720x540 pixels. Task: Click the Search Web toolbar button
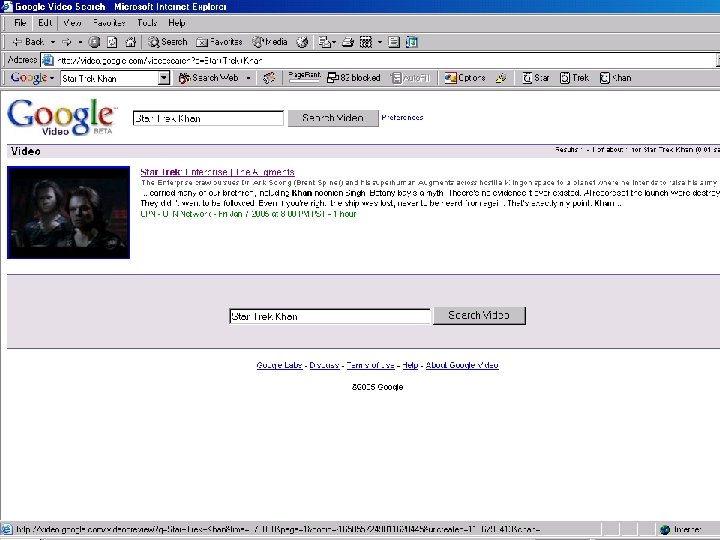(209, 78)
